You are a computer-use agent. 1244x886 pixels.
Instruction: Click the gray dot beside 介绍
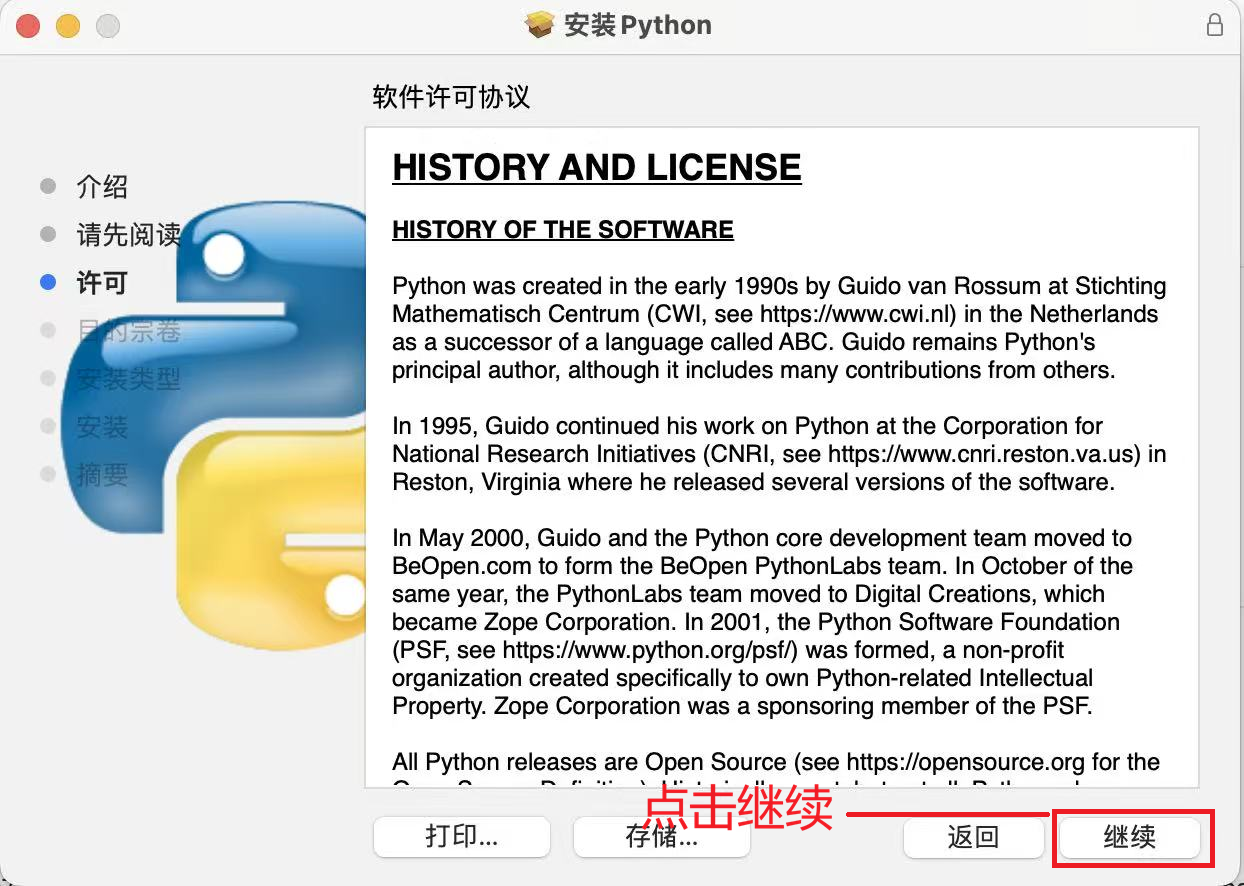tap(47, 185)
